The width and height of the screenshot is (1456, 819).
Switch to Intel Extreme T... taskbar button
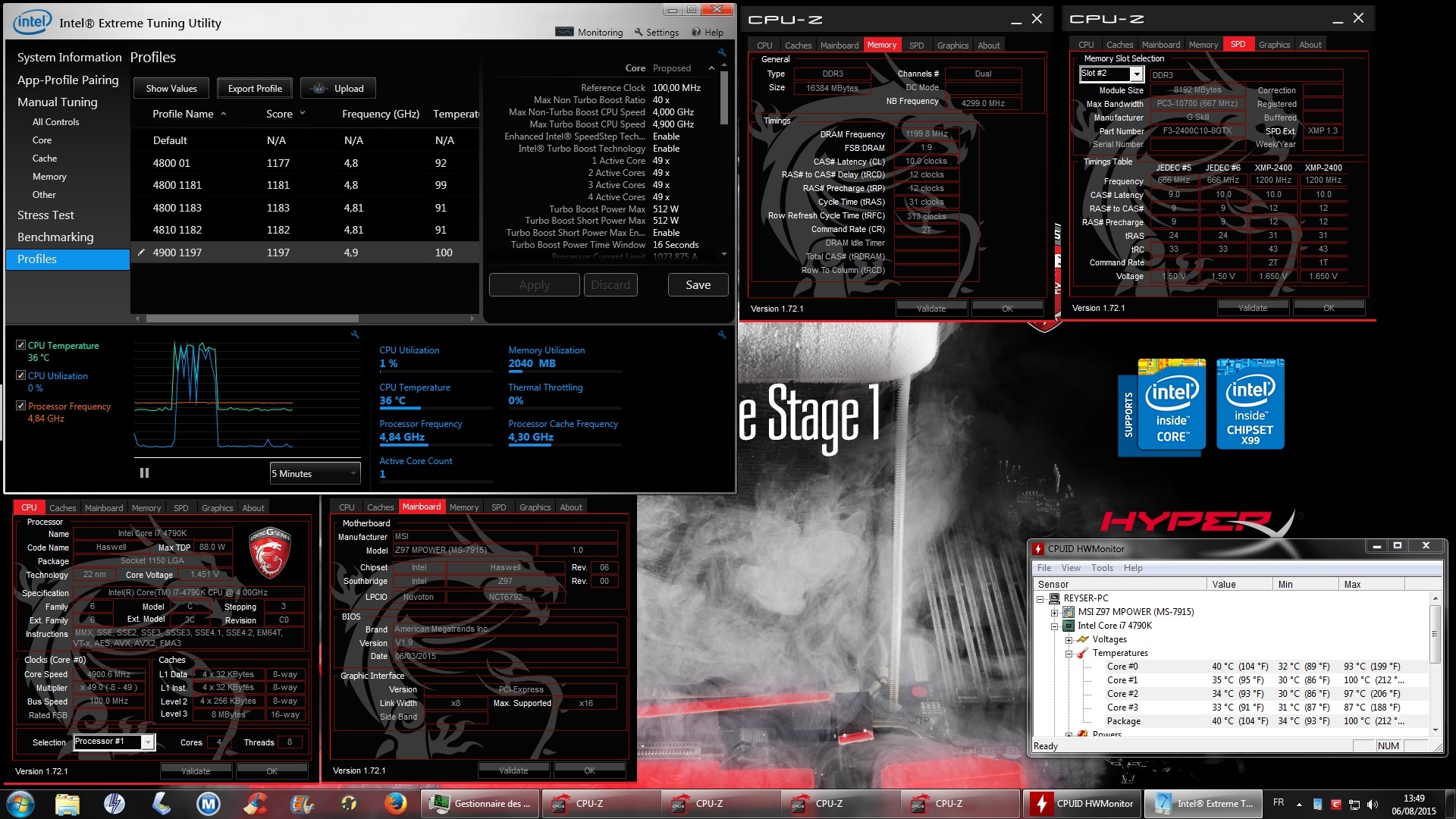click(x=1203, y=804)
